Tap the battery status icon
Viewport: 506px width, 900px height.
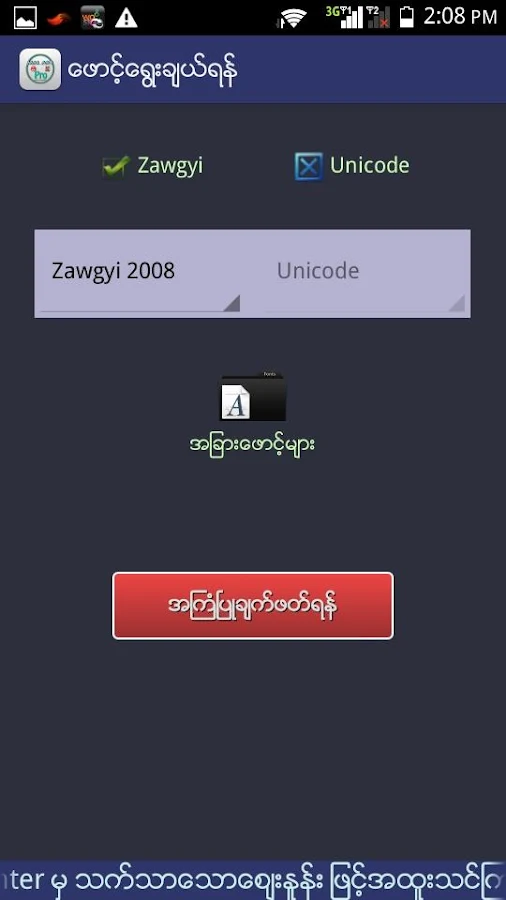pyautogui.click(x=406, y=18)
